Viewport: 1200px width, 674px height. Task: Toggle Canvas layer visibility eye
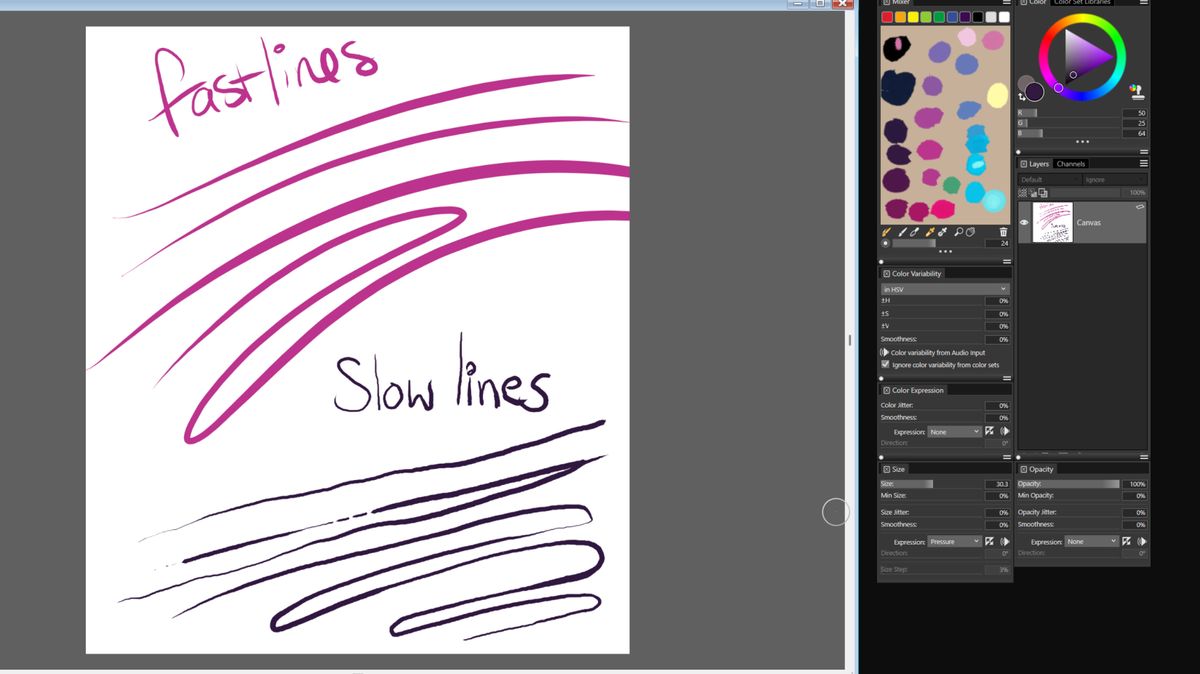(x=1024, y=223)
